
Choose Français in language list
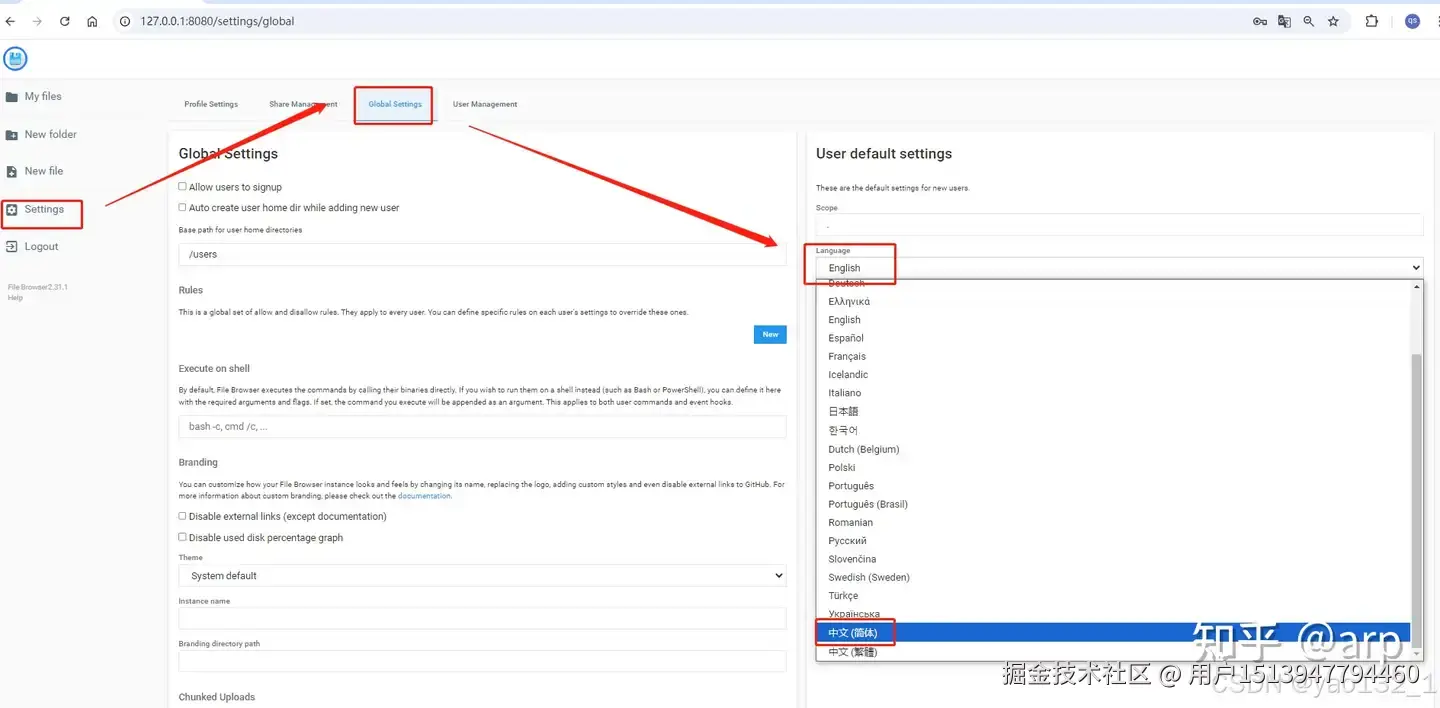(x=1113, y=356)
